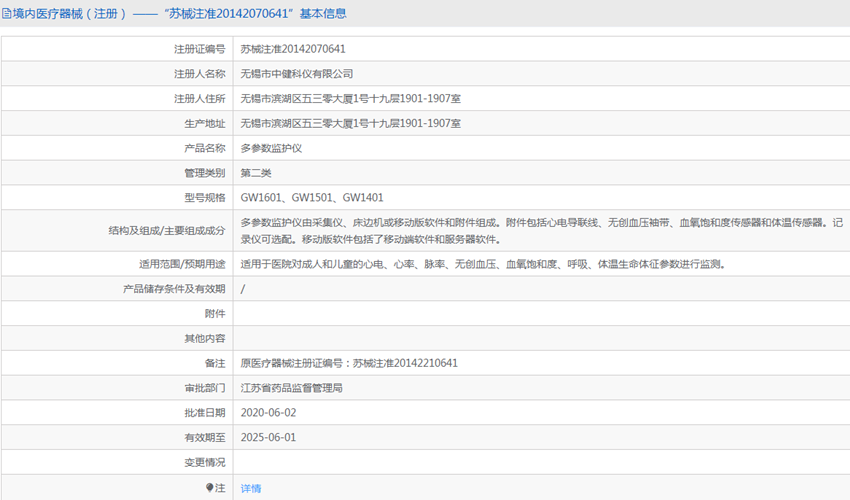Select registration number 苏械注准20142070641 value

pyautogui.click(x=293, y=48)
